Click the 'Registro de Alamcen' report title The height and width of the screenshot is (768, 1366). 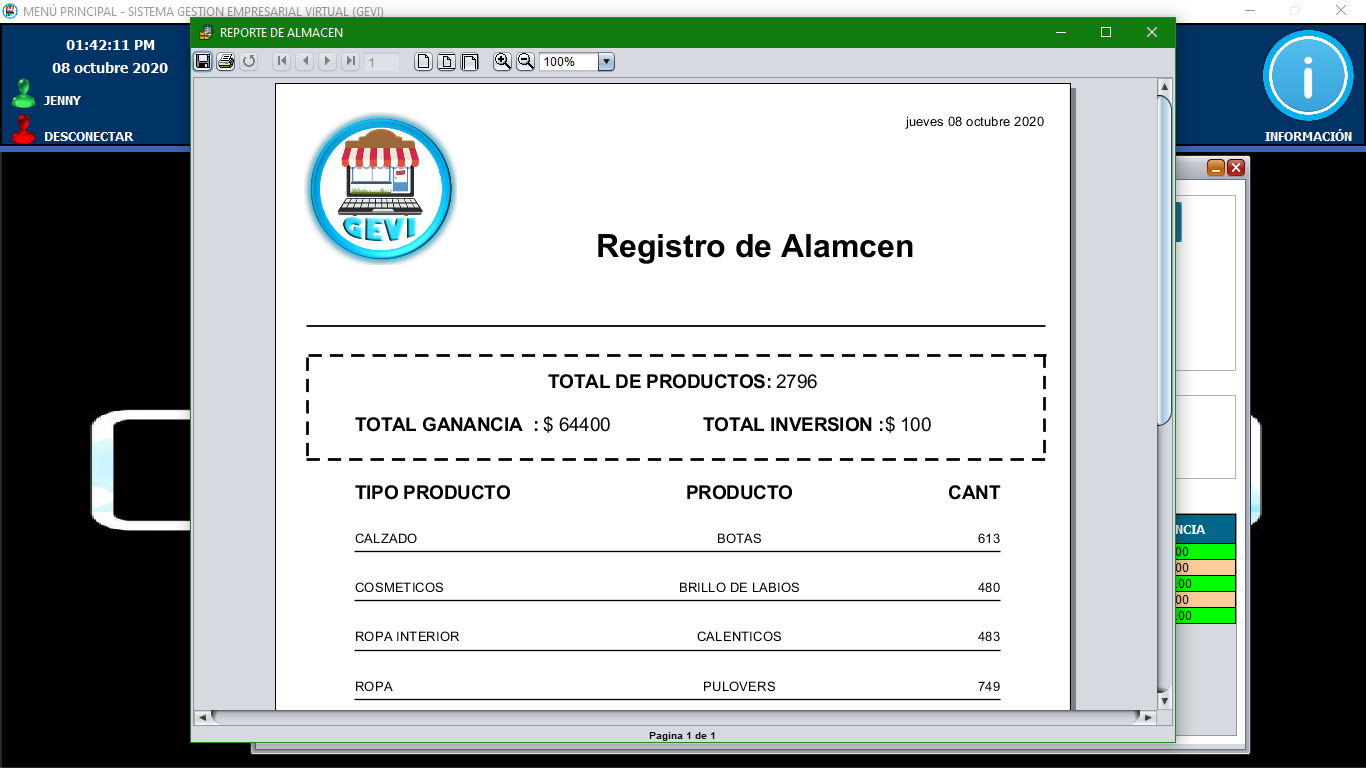tap(755, 246)
